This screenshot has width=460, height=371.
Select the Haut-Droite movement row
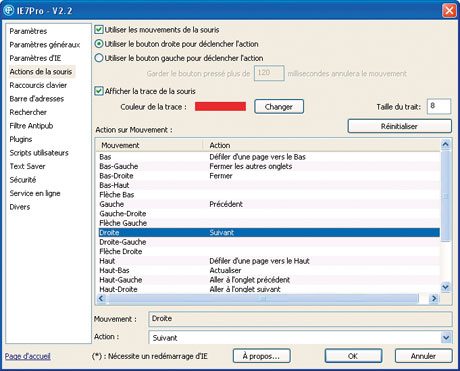click(x=269, y=289)
